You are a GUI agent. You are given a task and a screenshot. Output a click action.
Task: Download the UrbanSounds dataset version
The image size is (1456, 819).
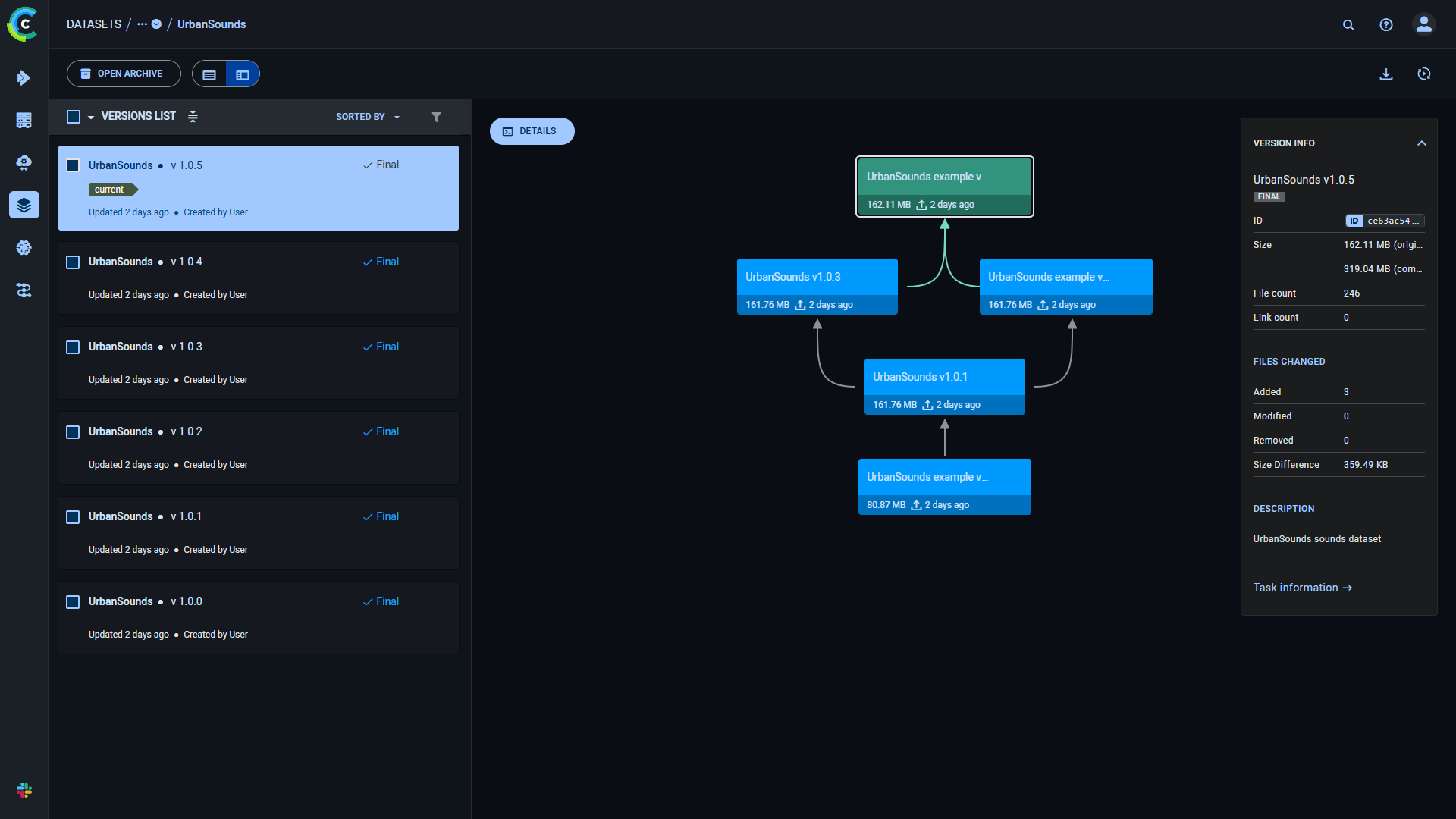point(1386,74)
